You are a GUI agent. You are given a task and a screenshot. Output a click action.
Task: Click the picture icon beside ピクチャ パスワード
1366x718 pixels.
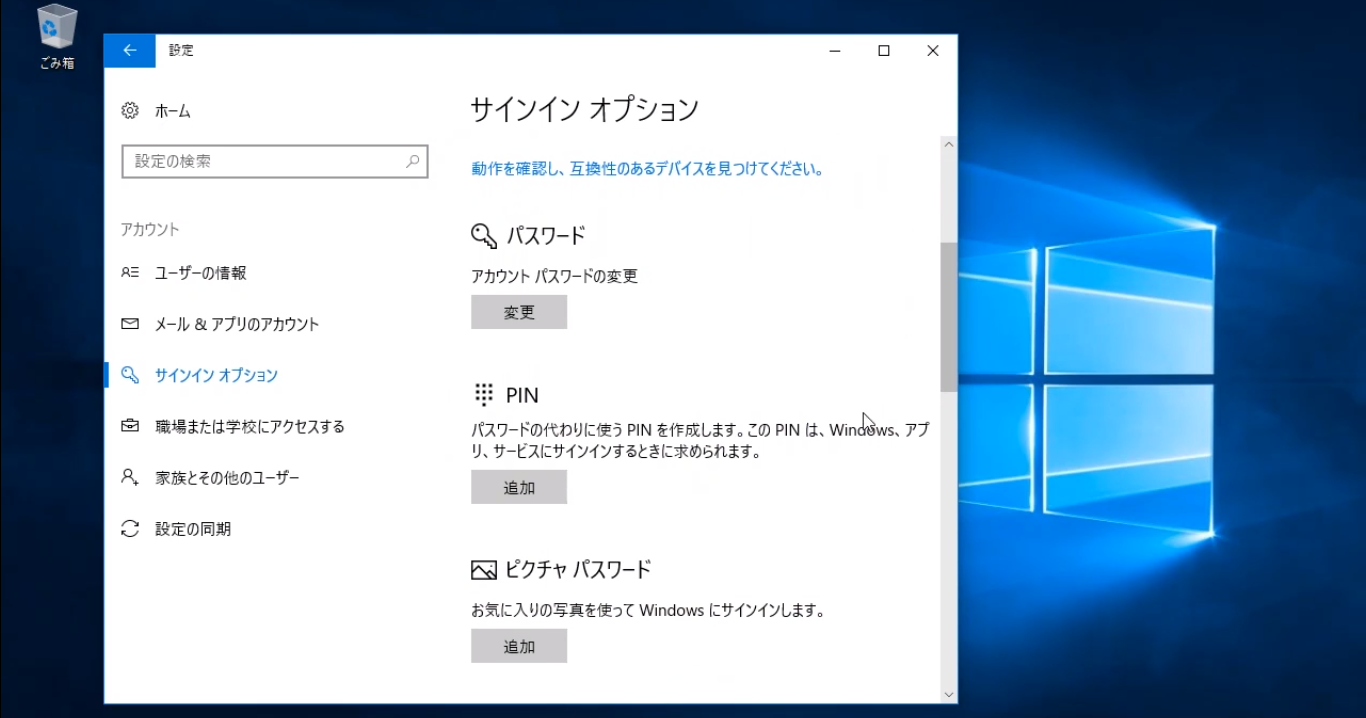[484, 570]
